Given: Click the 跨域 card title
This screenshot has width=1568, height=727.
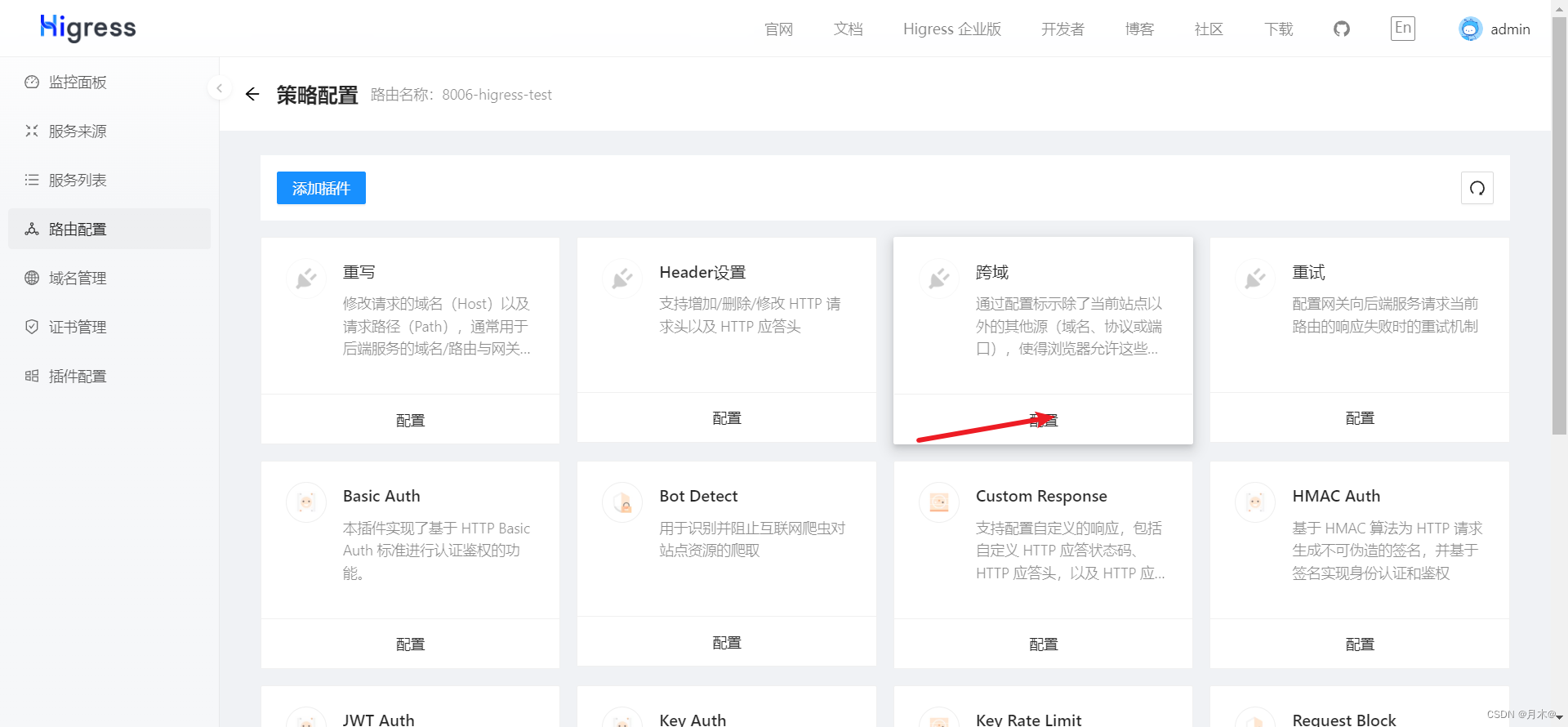Looking at the screenshot, I should [x=992, y=272].
